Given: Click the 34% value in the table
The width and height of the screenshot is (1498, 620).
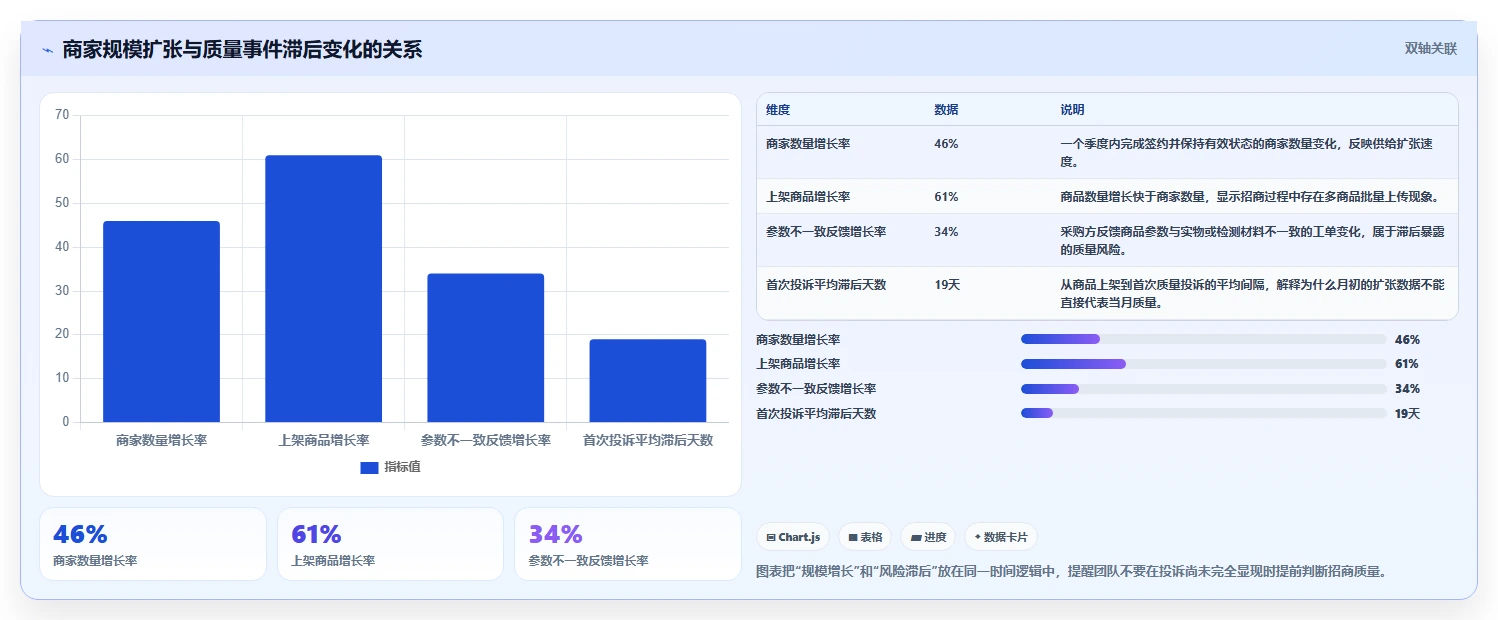Looking at the screenshot, I should pyautogui.click(x=946, y=232).
